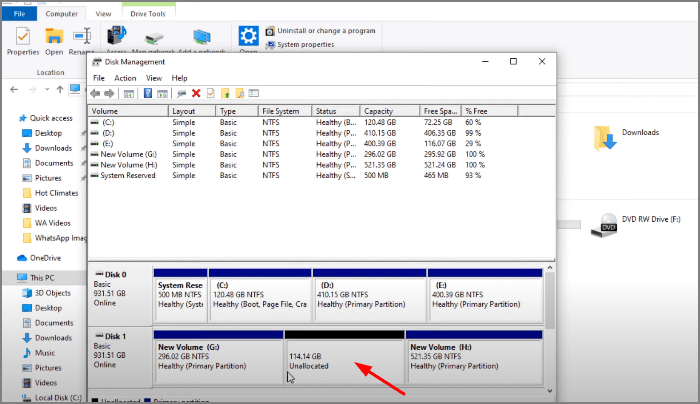The height and width of the screenshot is (404, 700).
Task: Click the Help icon in Disk Management toolbar
Action: [x=148, y=93]
